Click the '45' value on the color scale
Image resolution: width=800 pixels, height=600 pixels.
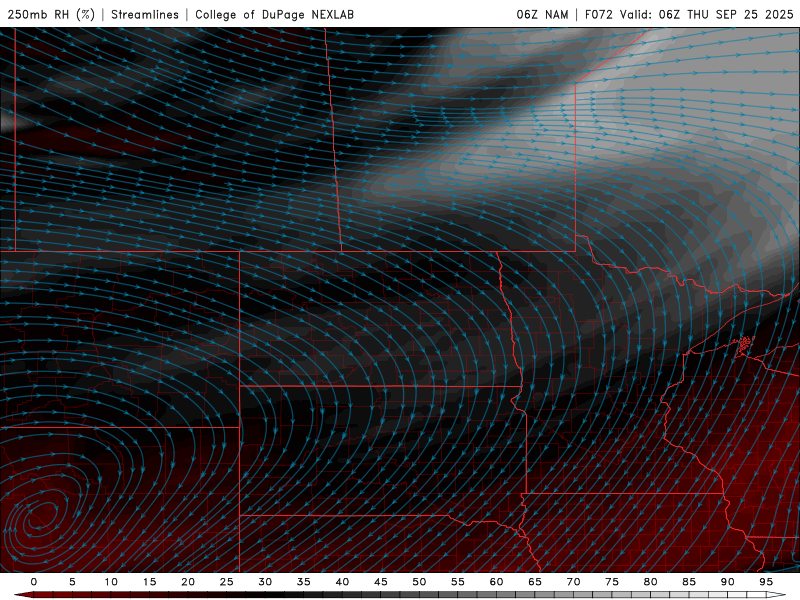[x=381, y=582]
